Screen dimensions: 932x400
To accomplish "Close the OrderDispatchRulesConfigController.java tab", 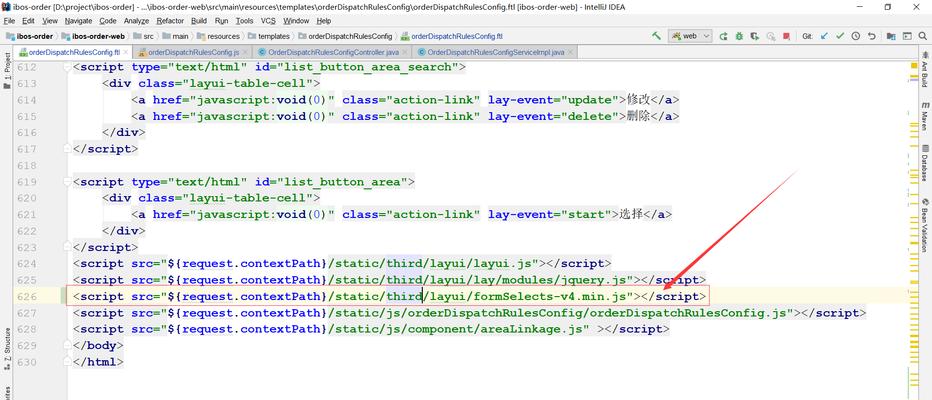I will (404, 52).
